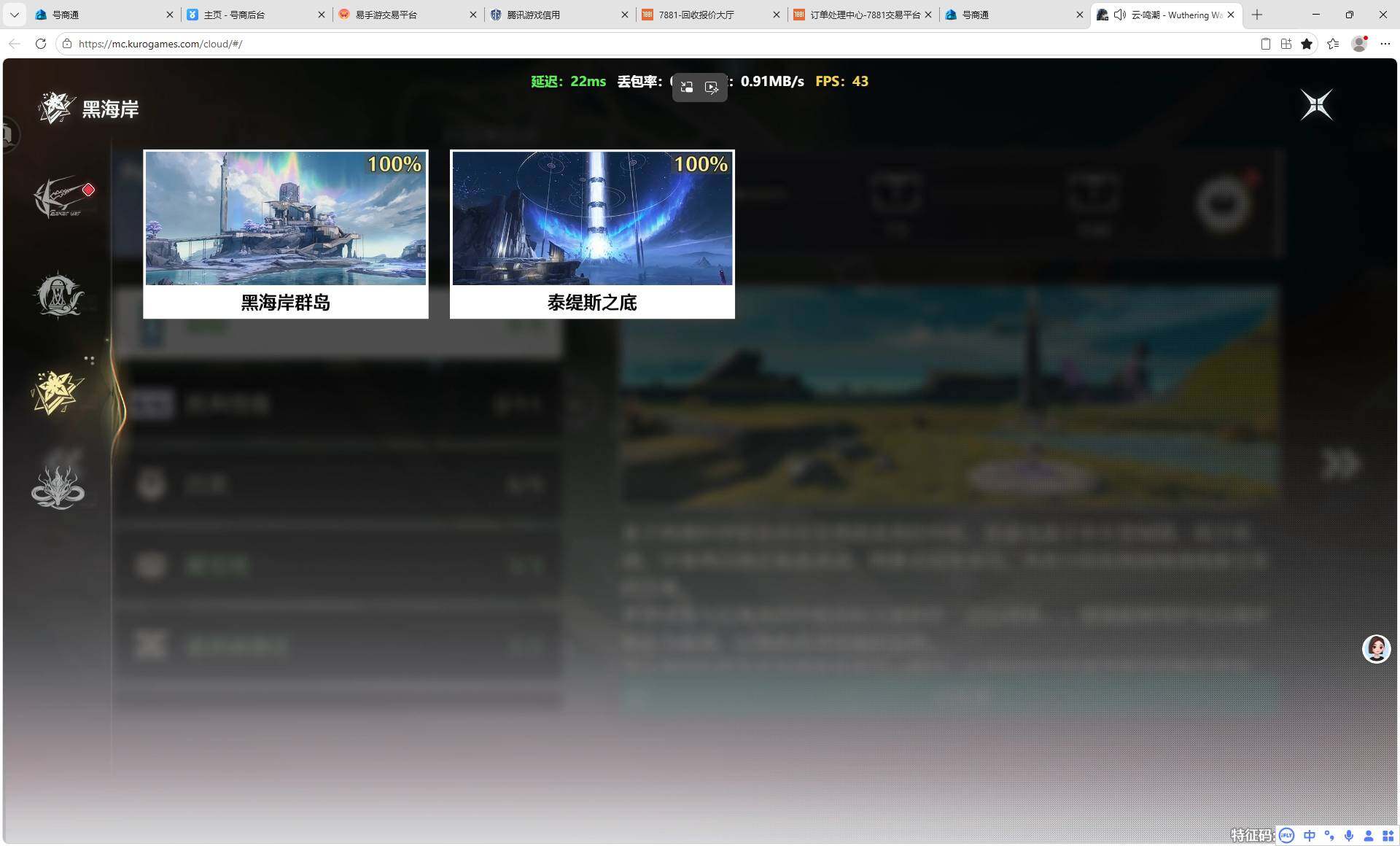Image resolution: width=1400 pixels, height=846 pixels.
Task: Close the 云·鸣潮 Wuthering Waves tab
Action: pos(1231,15)
